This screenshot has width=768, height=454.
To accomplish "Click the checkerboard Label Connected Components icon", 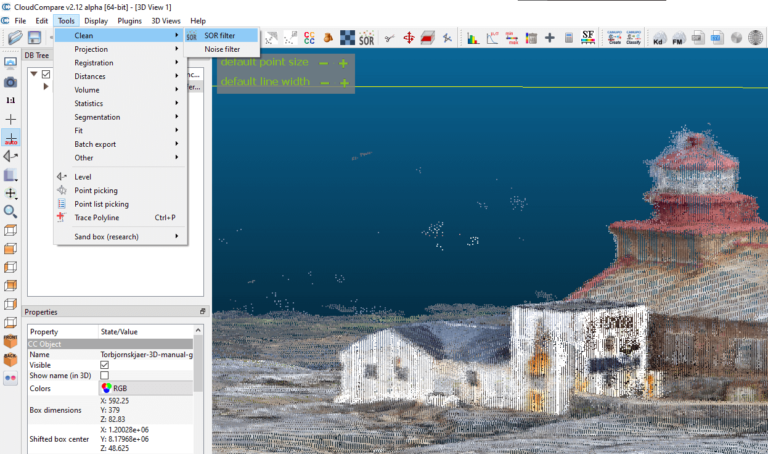I will pyautogui.click(x=347, y=38).
